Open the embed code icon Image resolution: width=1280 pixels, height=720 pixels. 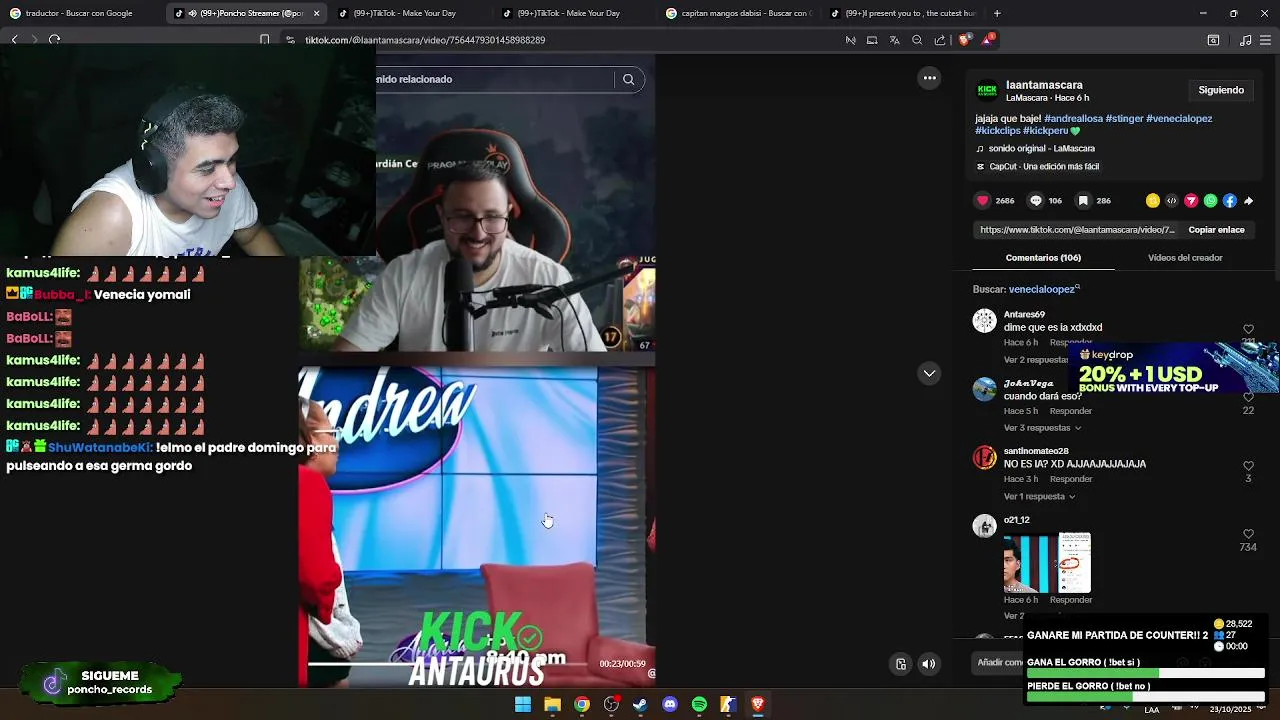click(1172, 201)
